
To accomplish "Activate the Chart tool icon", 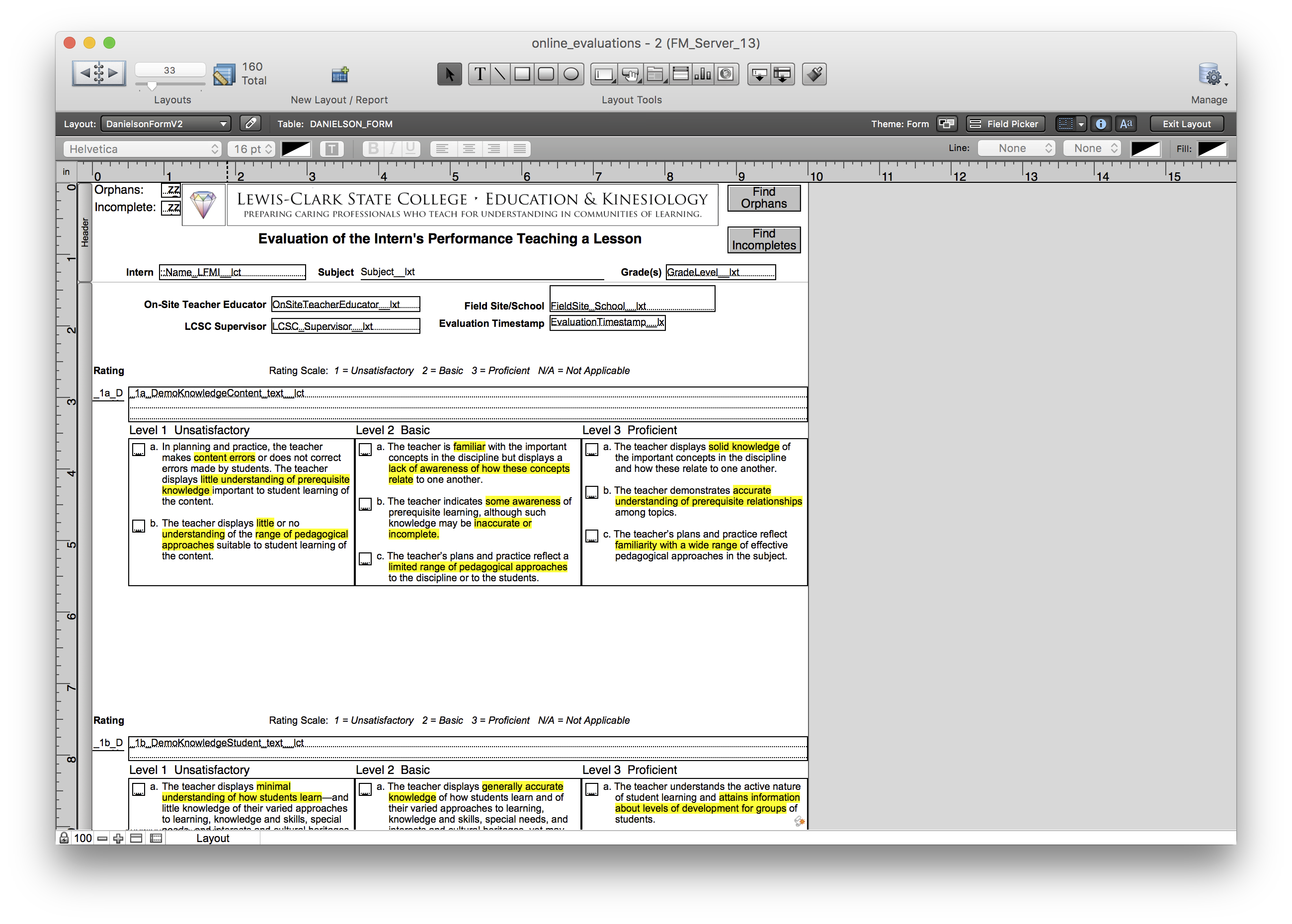I will (x=703, y=75).
